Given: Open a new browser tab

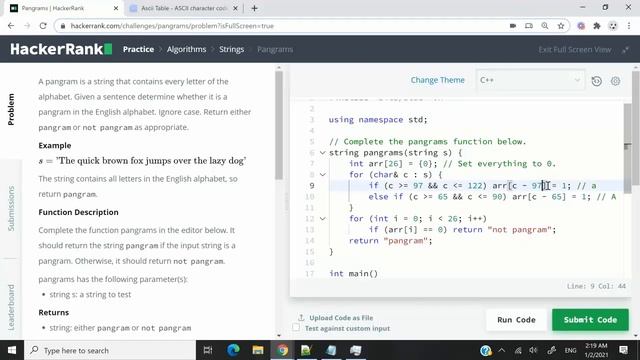Looking at the screenshot, I should tap(254, 8).
